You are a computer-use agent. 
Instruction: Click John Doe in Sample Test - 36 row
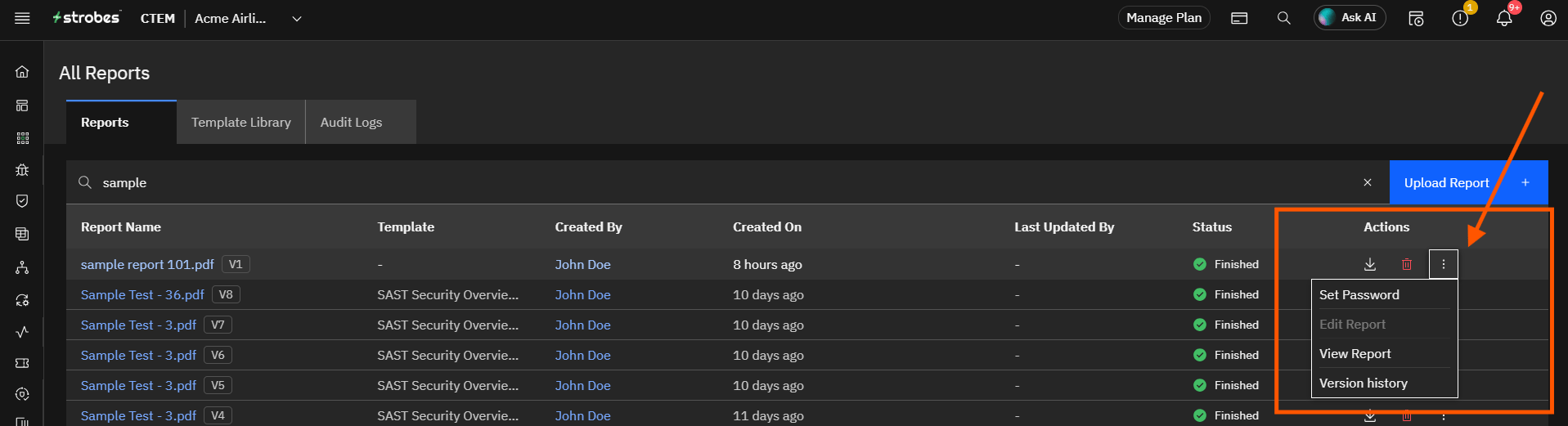(x=582, y=294)
